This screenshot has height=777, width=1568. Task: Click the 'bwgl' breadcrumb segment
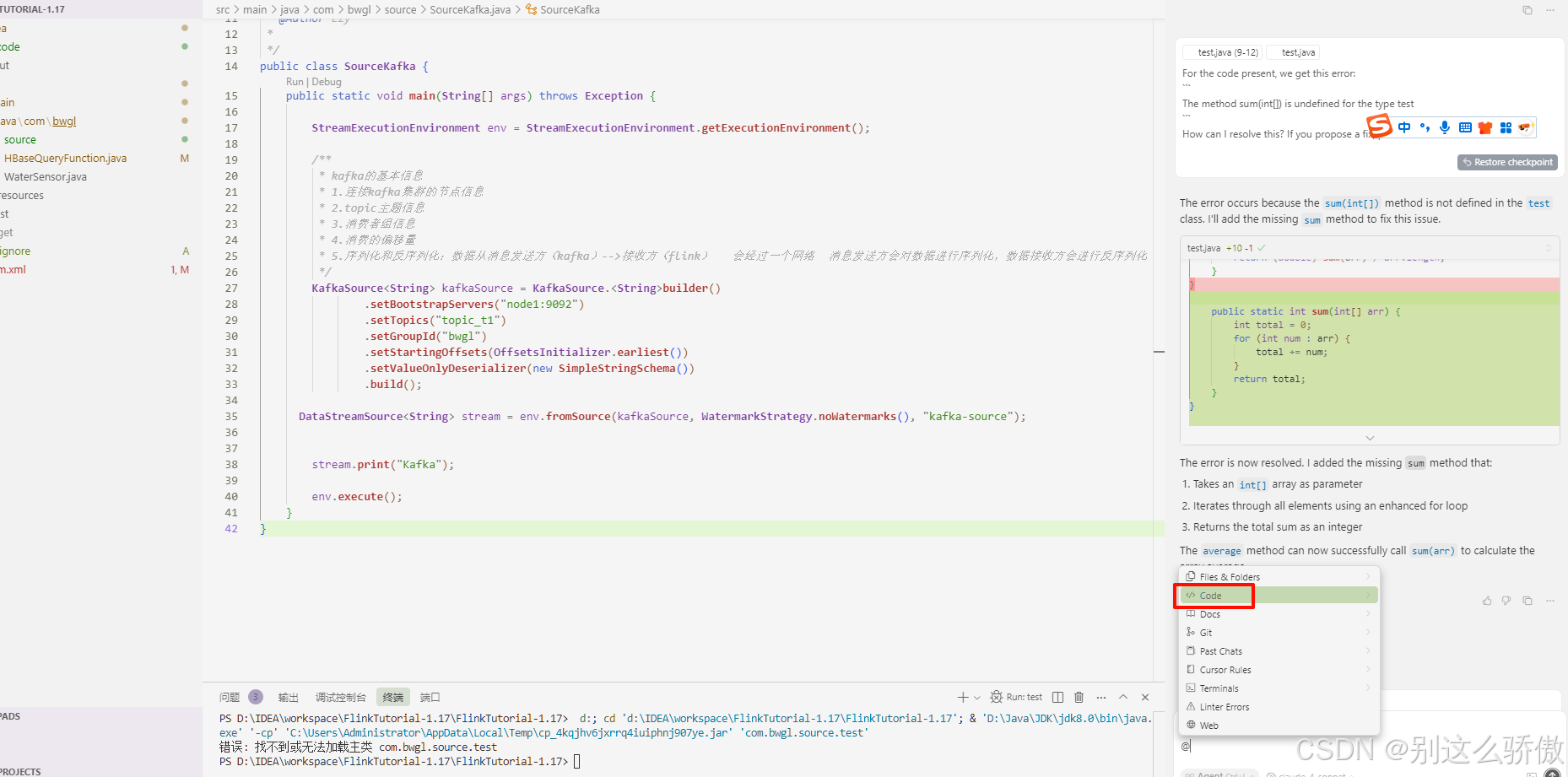tap(360, 10)
